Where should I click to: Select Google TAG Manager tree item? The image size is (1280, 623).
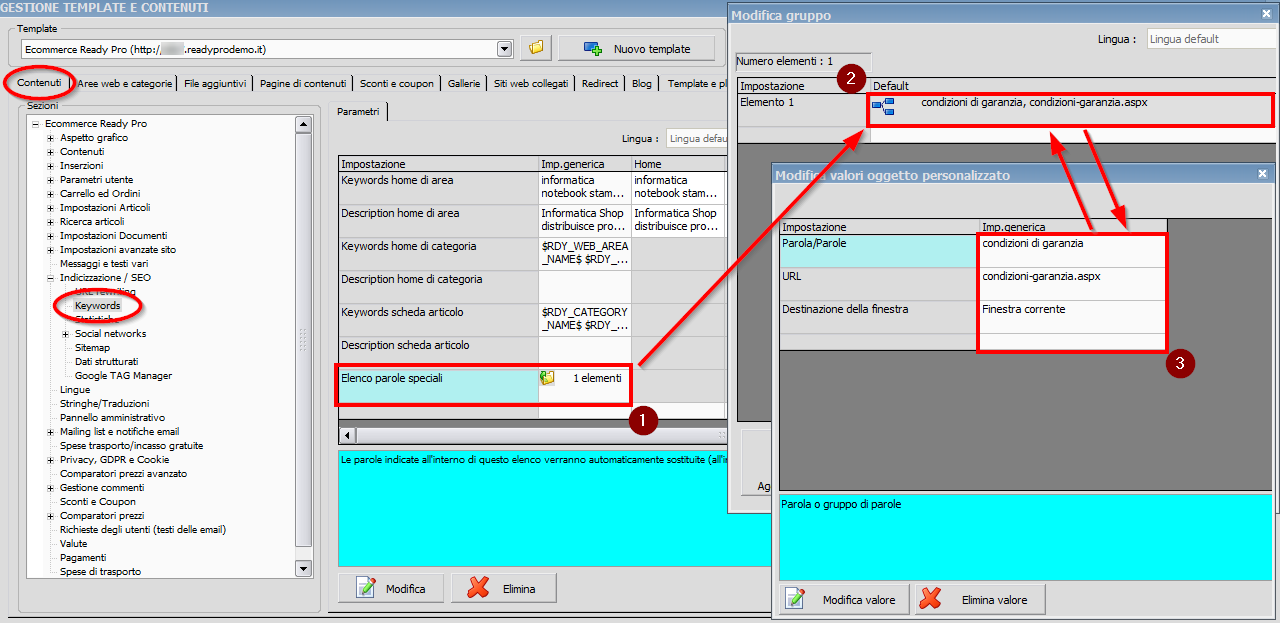point(123,376)
